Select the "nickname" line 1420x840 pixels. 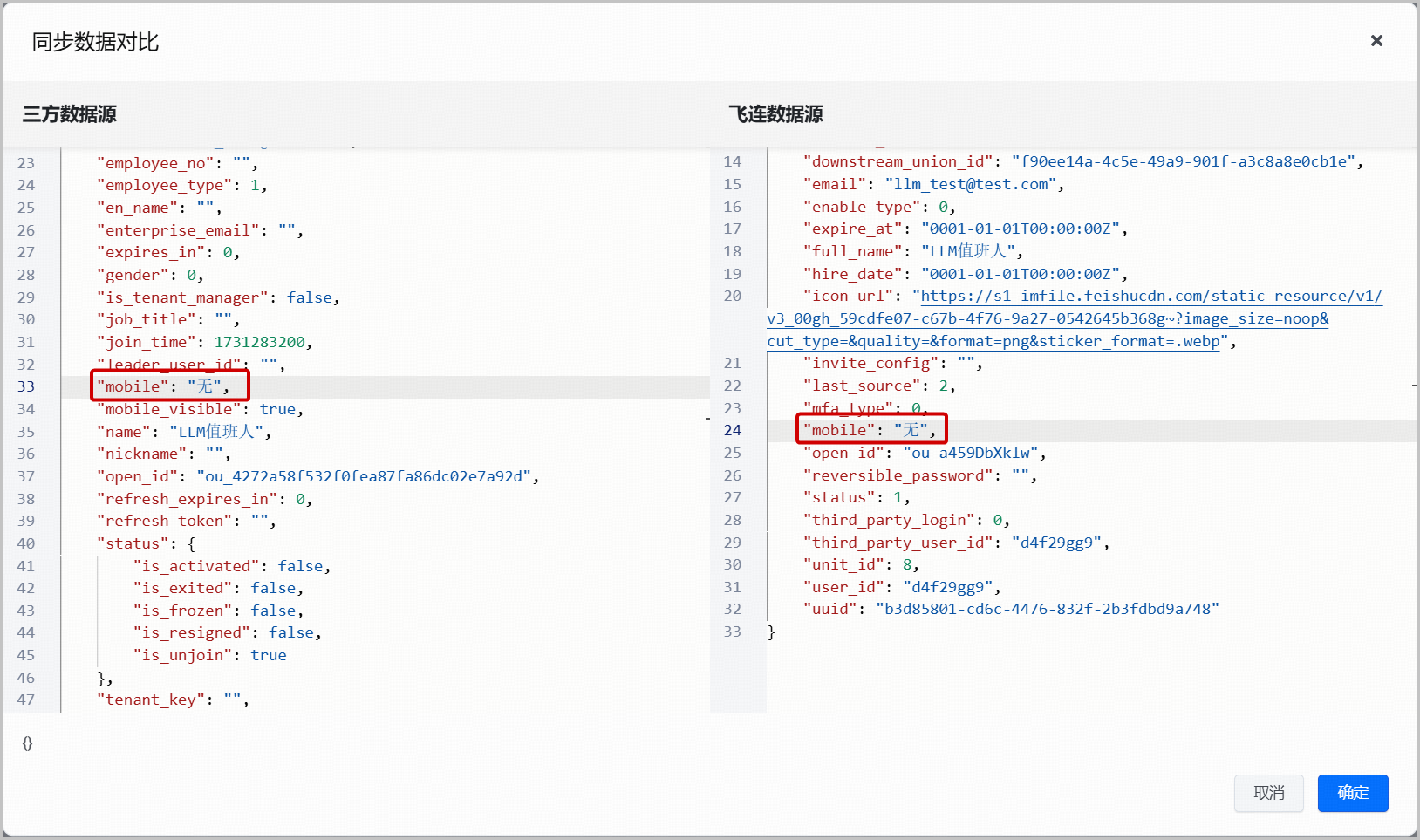[163, 454]
